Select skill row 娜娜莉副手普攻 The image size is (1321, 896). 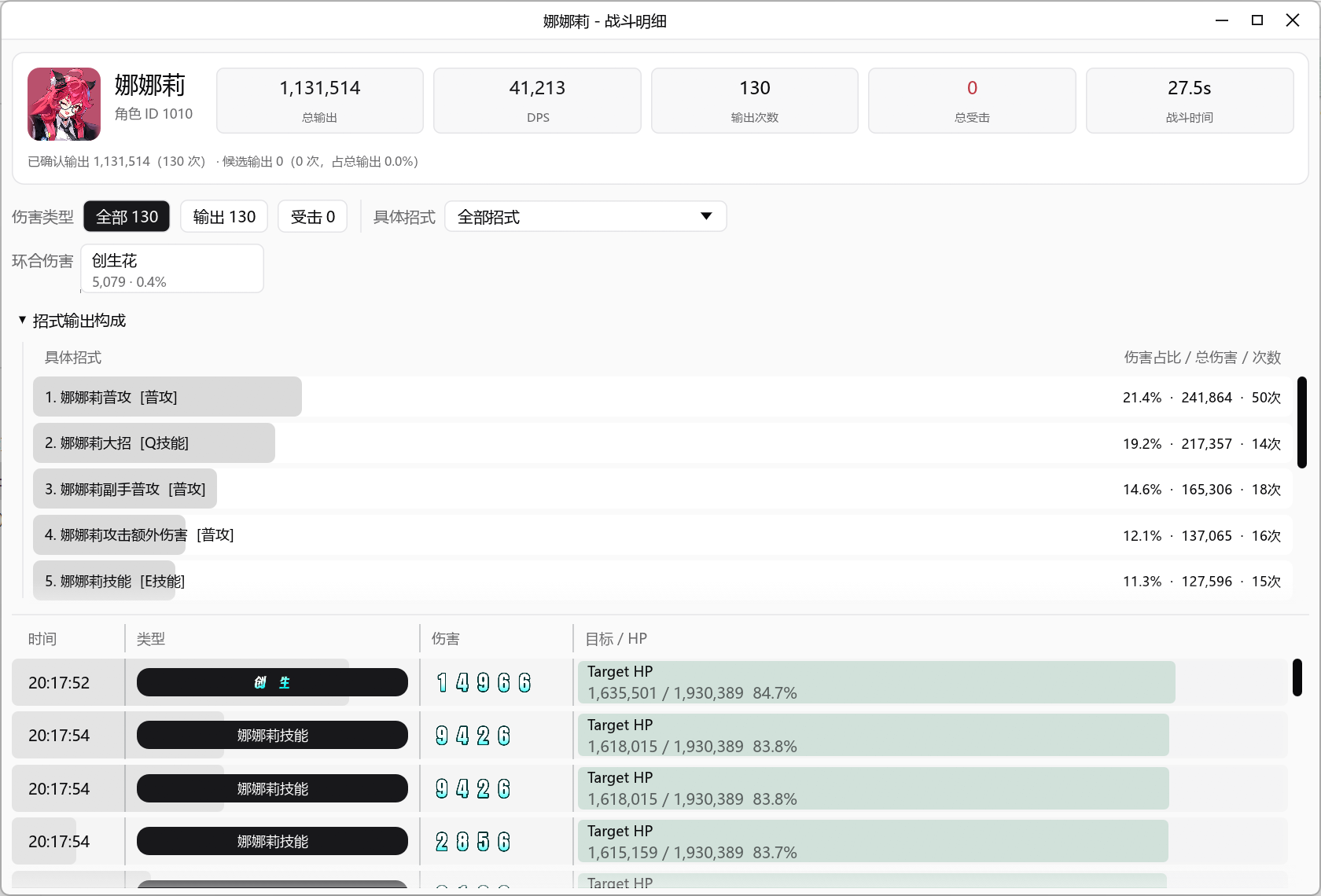coord(662,489)
